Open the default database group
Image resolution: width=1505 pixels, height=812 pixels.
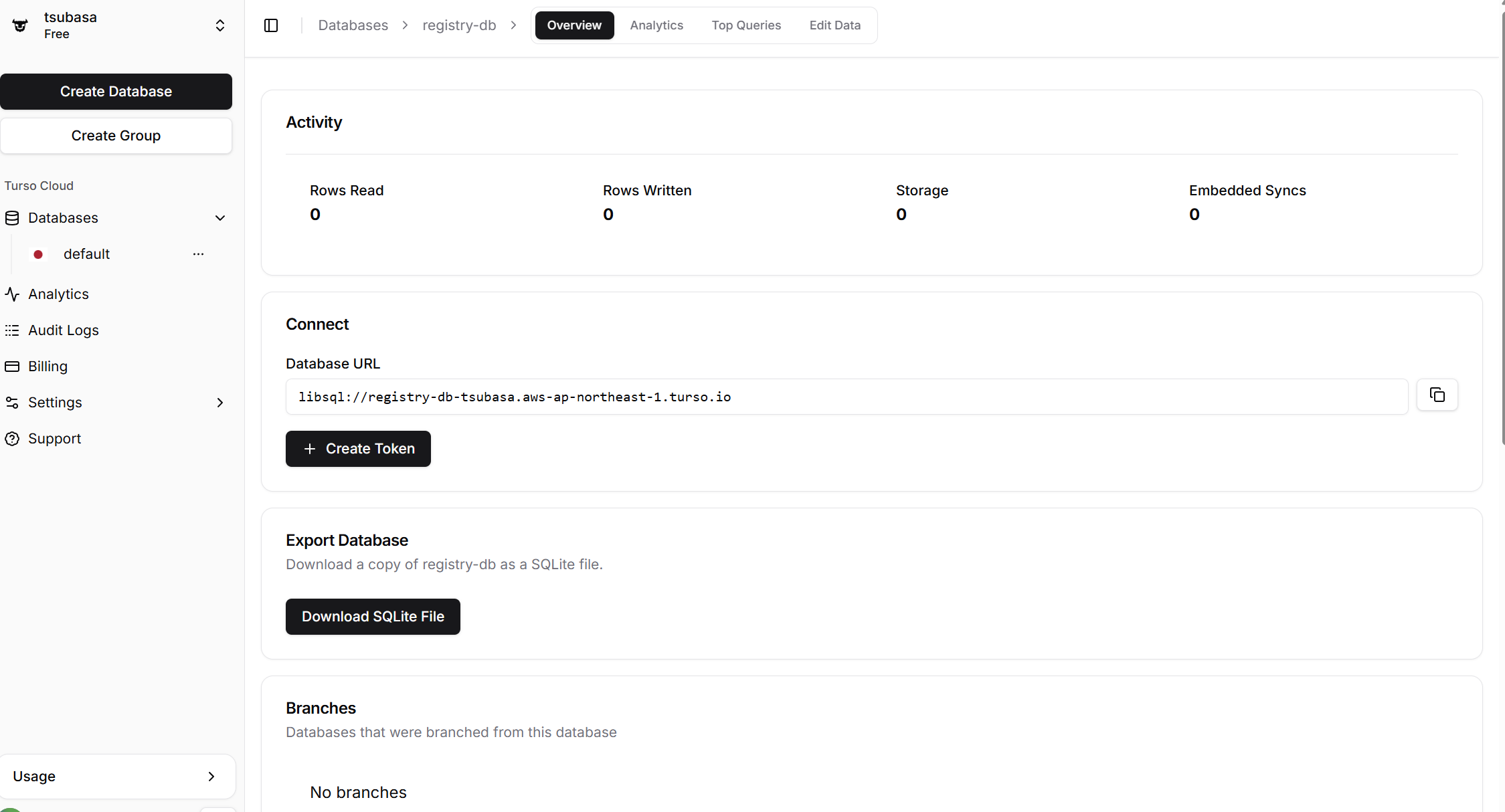point(86,254)
